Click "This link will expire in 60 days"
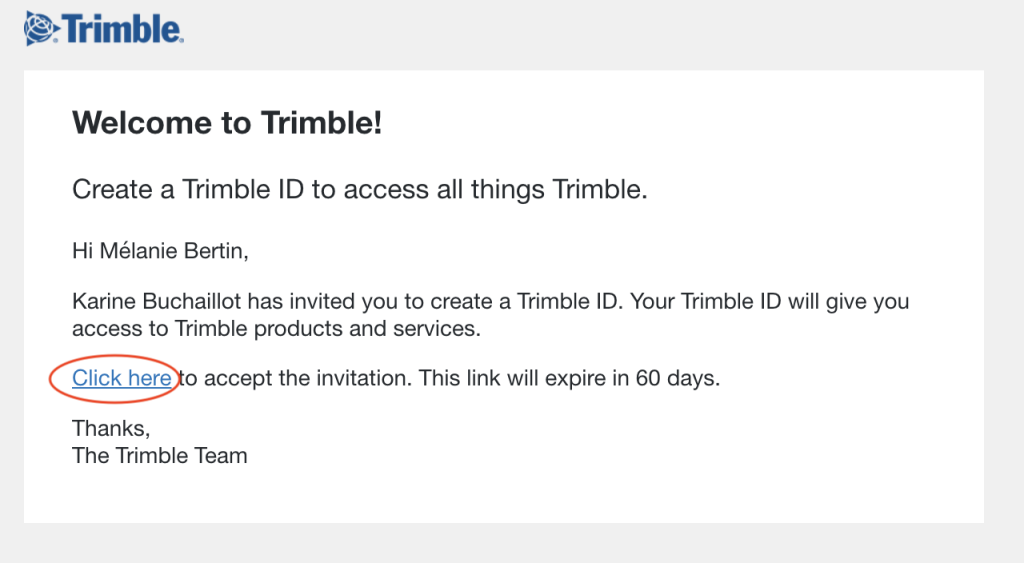This screenshot has width=1024, height=563. [x=569, y=378]
